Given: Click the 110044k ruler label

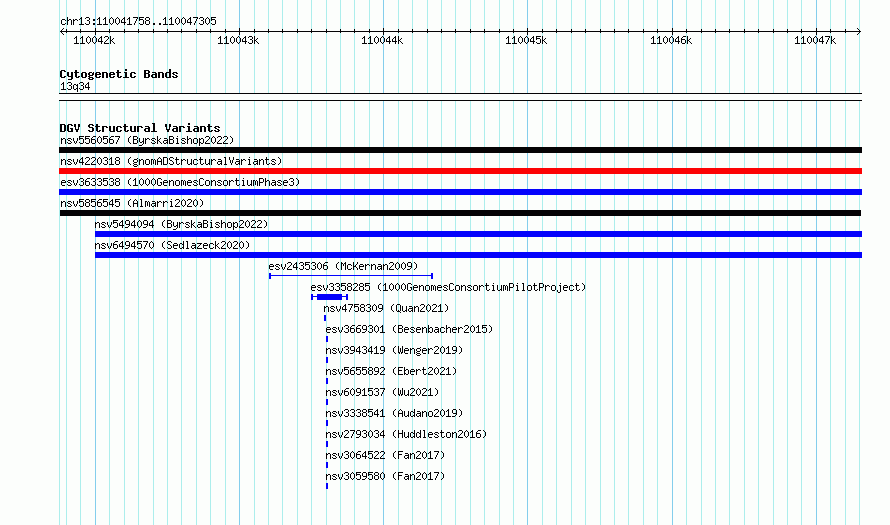Looking at the screenshot, I should point(383,40).
